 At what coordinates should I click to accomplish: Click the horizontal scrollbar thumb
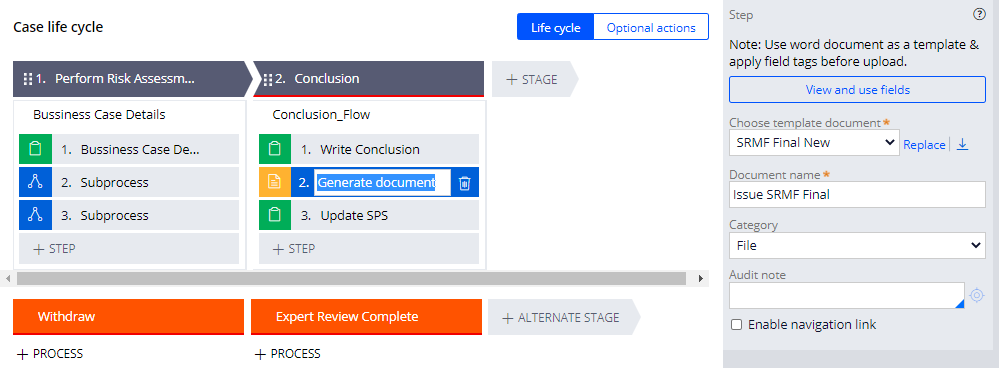(x=351, y=278)
